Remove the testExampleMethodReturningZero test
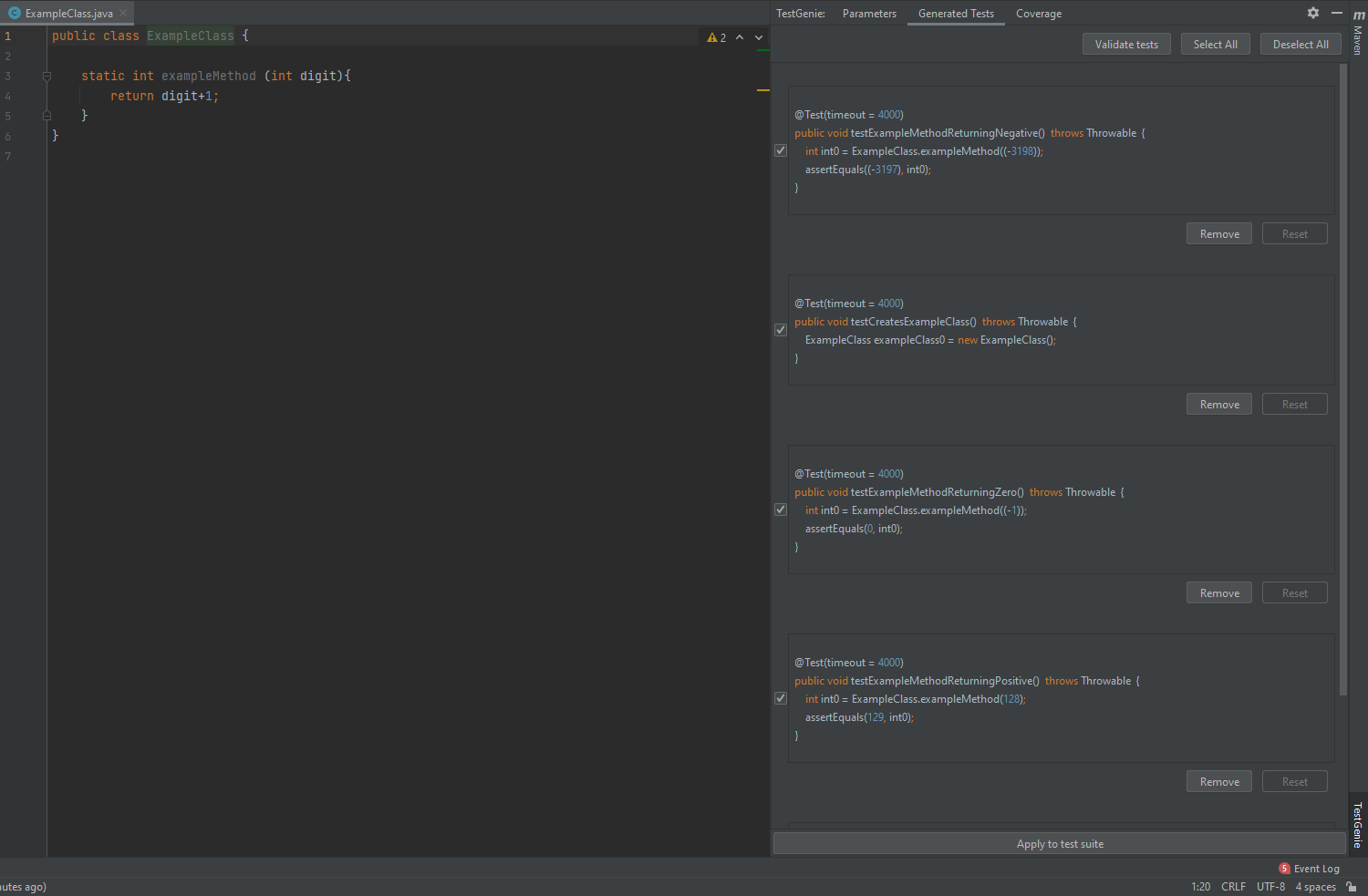 [1219, 593]
